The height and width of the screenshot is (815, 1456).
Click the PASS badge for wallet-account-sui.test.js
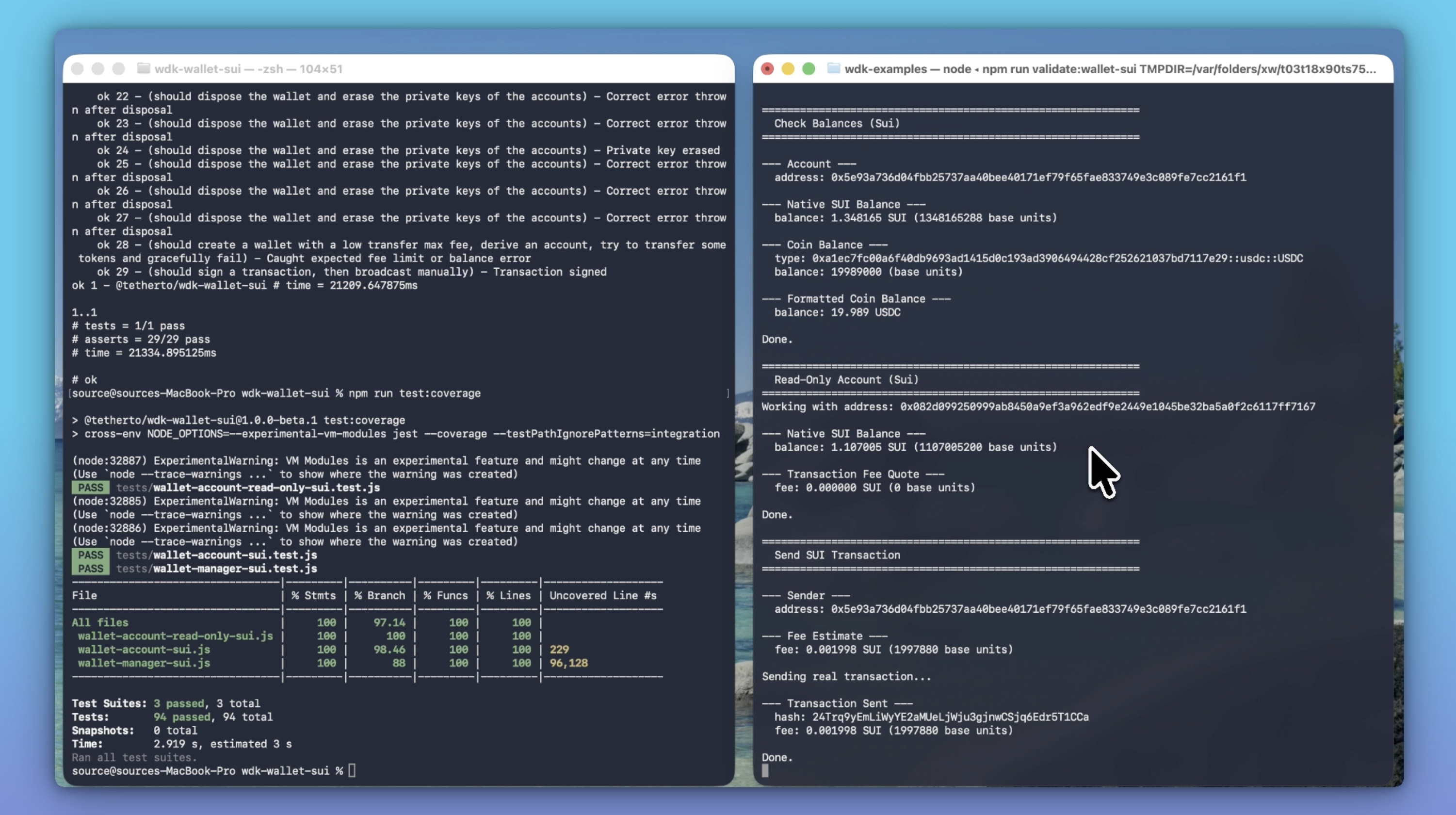pos(90,555)
